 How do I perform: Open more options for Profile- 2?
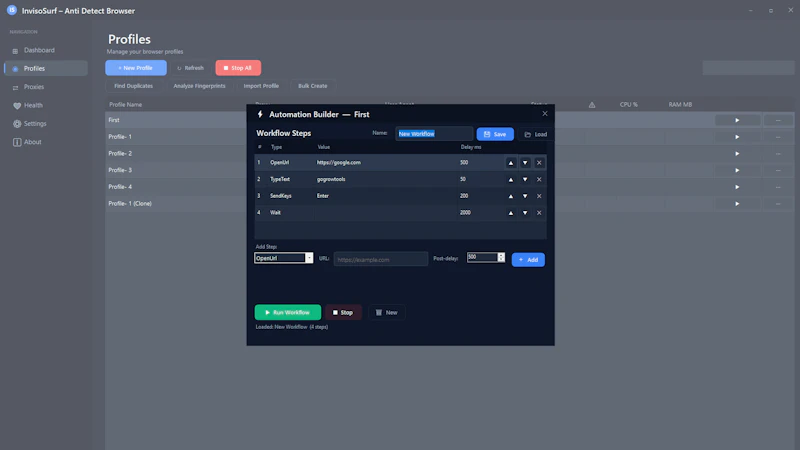point(778,154)
